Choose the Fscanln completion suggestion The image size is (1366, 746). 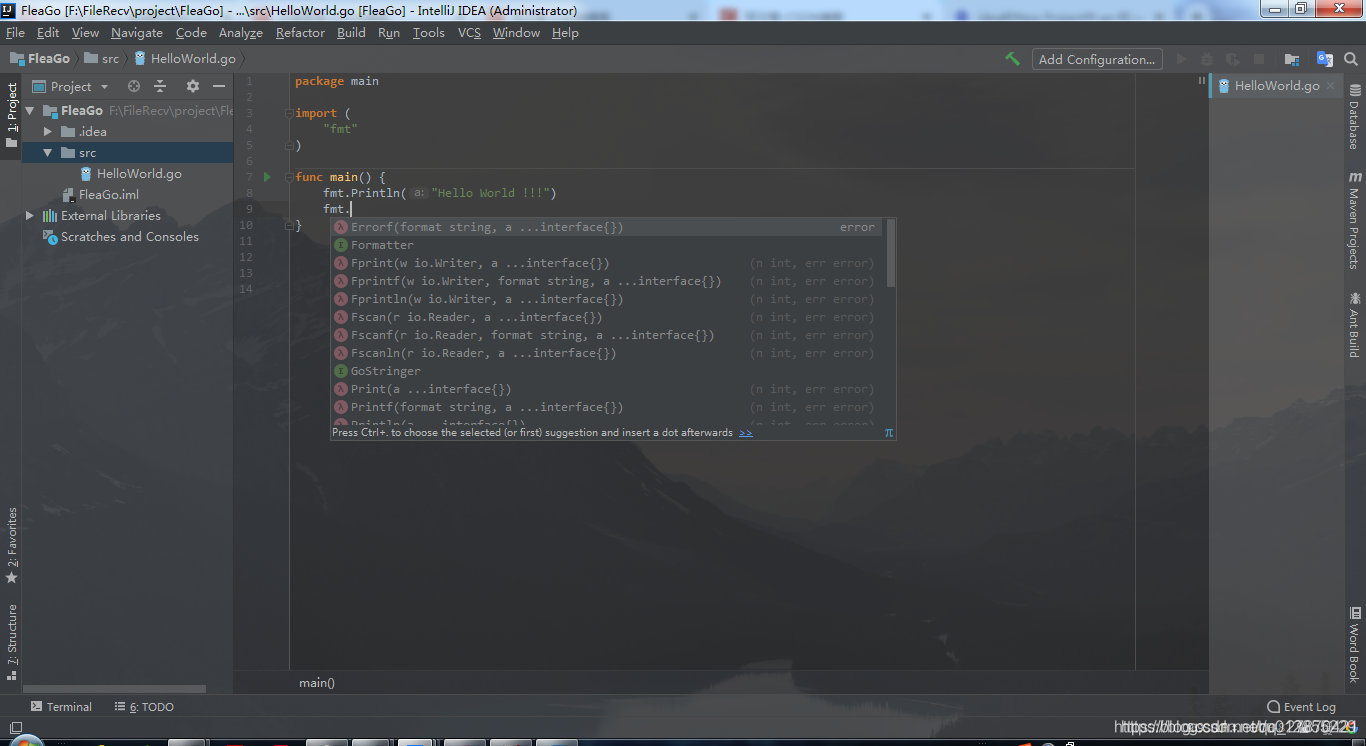click(x=607, y=353)
